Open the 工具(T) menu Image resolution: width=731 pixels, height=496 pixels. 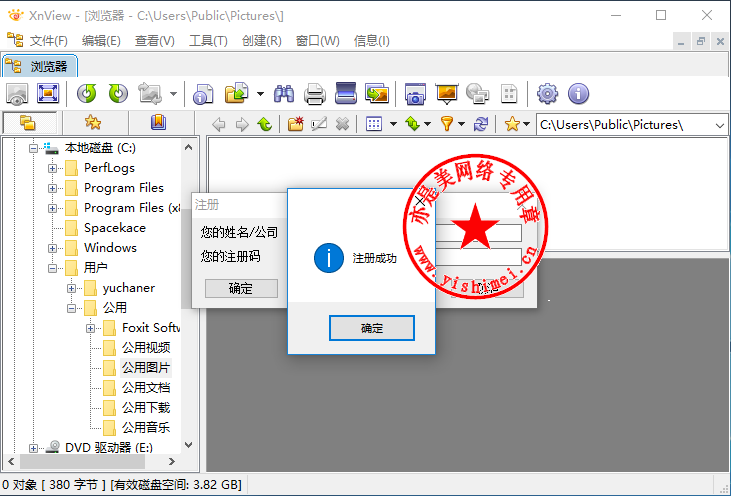pos(208,41)
